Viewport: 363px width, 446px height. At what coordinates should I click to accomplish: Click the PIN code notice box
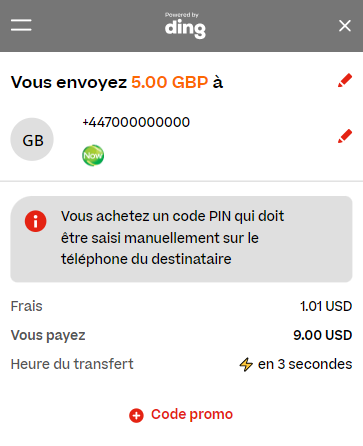coord(181,239)
